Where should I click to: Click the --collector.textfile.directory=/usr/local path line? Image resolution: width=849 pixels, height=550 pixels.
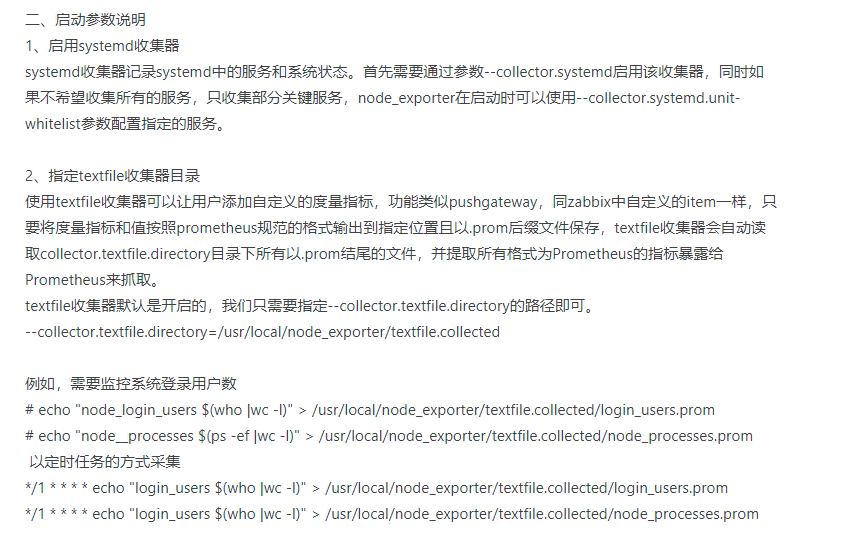pyautogui.click(x=263, y=332)
